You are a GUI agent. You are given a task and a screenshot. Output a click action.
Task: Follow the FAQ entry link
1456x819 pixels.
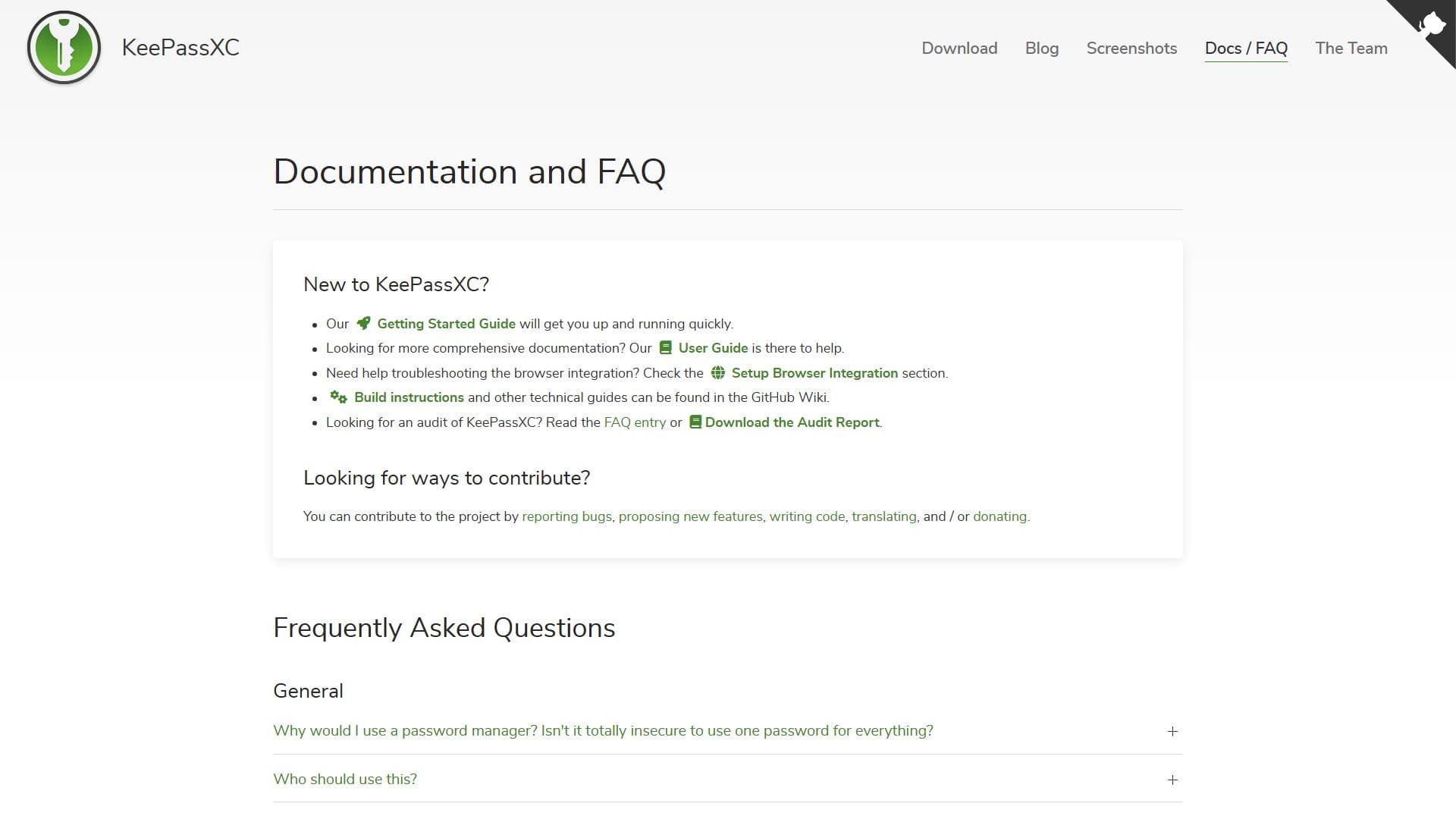click(635, 422)
